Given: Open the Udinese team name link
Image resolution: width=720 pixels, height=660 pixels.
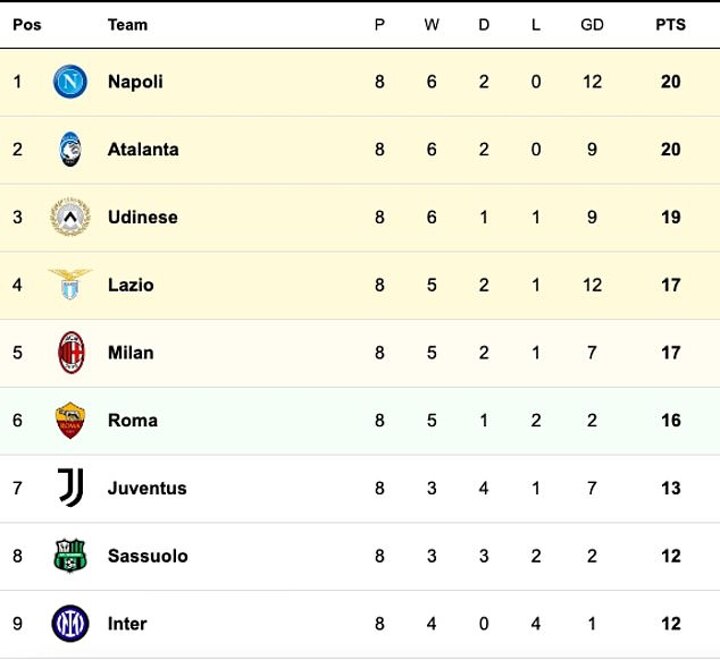Looking at the screenshot, I should point(142,217).
